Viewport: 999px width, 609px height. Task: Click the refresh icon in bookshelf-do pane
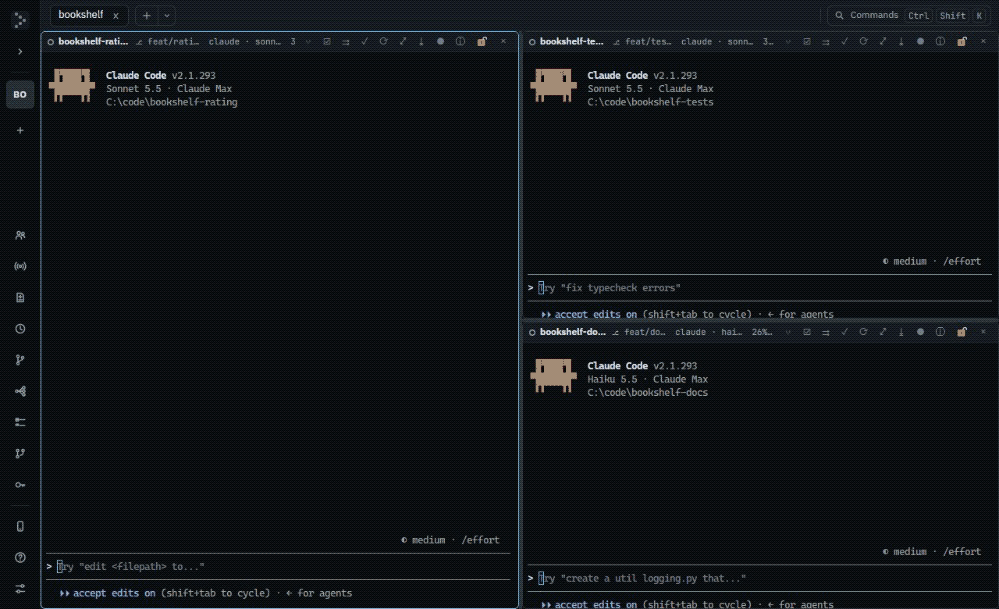(863, 332)
